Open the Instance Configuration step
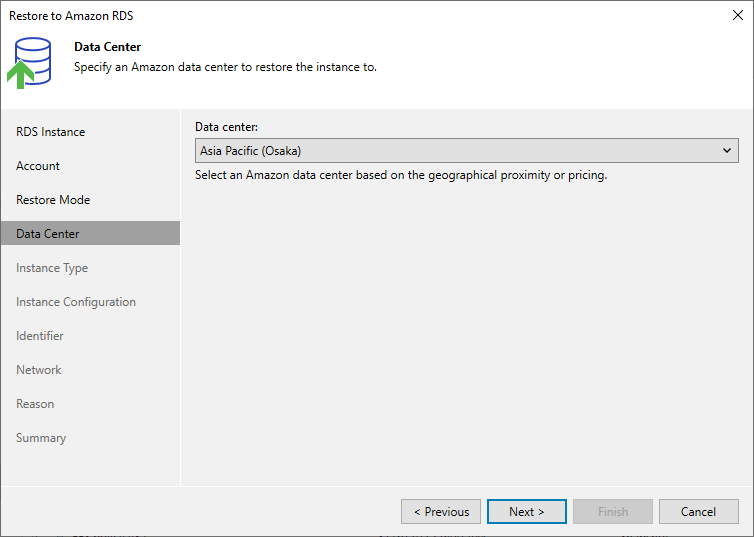Viewport: 754px width, 537px height. pyautogui.click(x=76, y=302)
